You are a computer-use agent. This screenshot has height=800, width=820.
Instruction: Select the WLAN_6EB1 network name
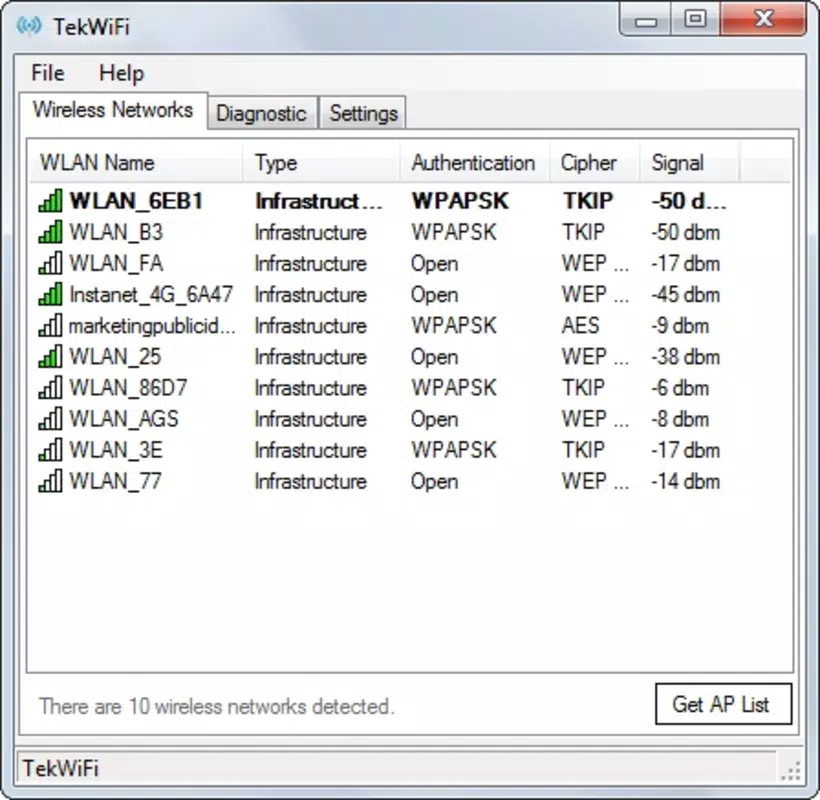(x=136, y=201)
